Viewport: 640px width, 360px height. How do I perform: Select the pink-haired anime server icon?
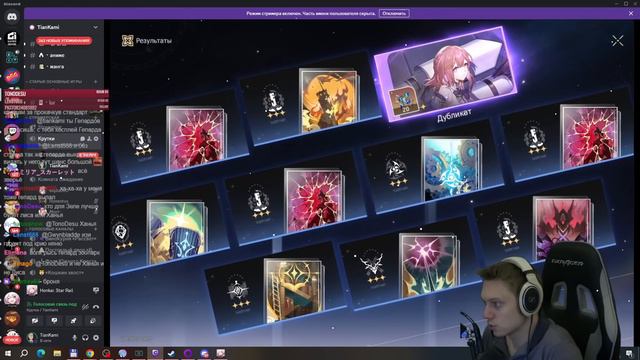(12, 298)
